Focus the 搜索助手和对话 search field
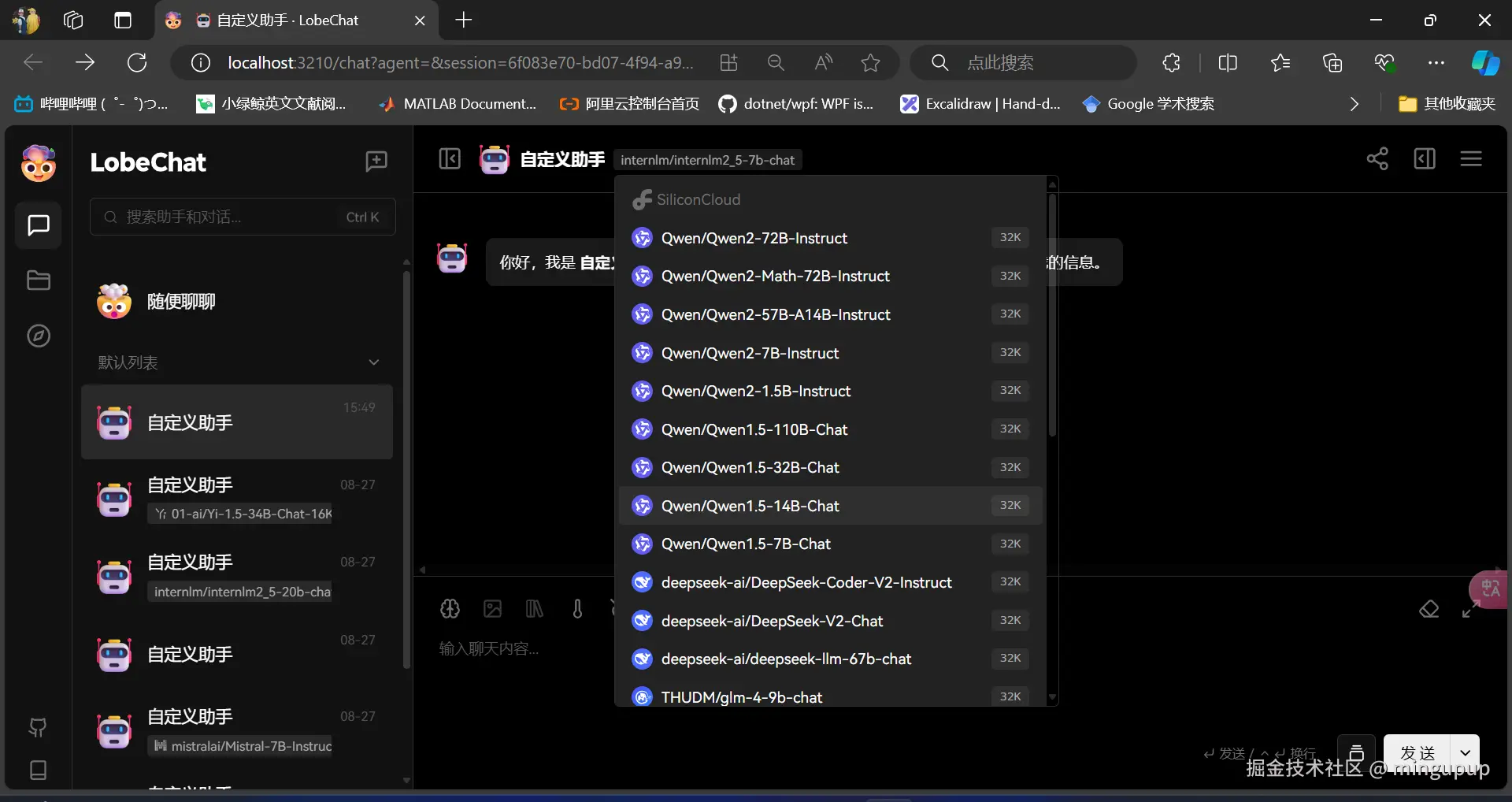The width and height of the screenshot is (1512, 802). tap(243, 217)
